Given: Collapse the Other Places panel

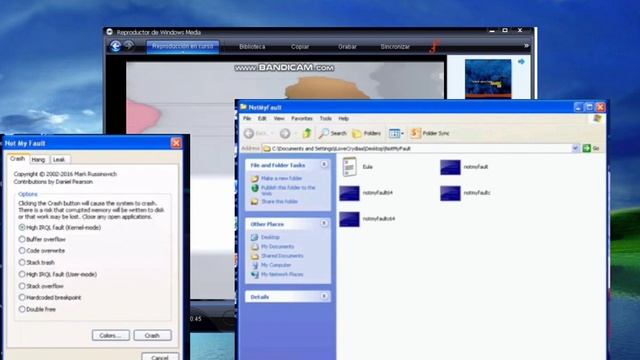Looking at the screenshot, I should click(x=324, y=223).
